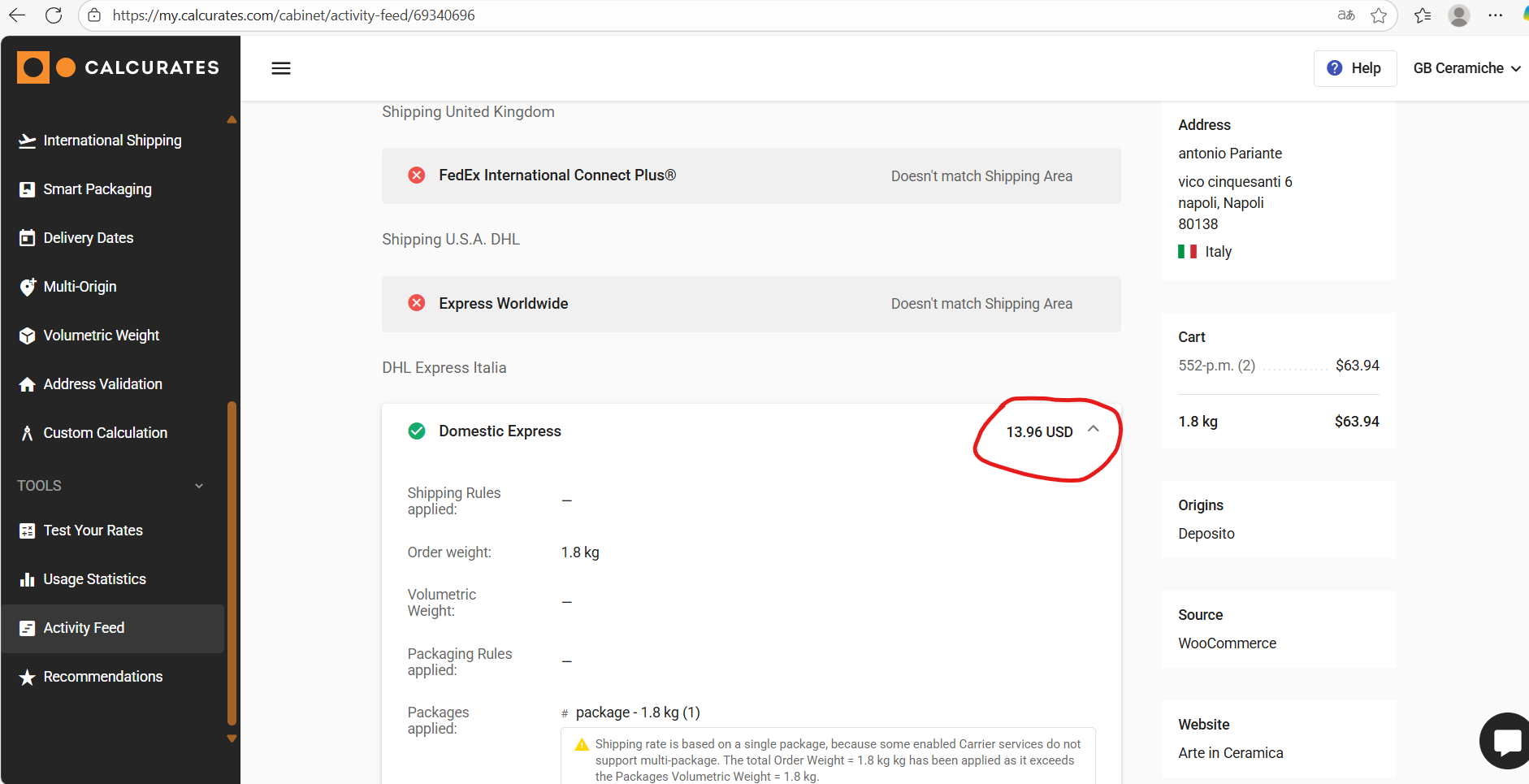Screen dimensions: 1529x784
Task: Click the Volumetric Weight box icon
Action: click(28, 336)
